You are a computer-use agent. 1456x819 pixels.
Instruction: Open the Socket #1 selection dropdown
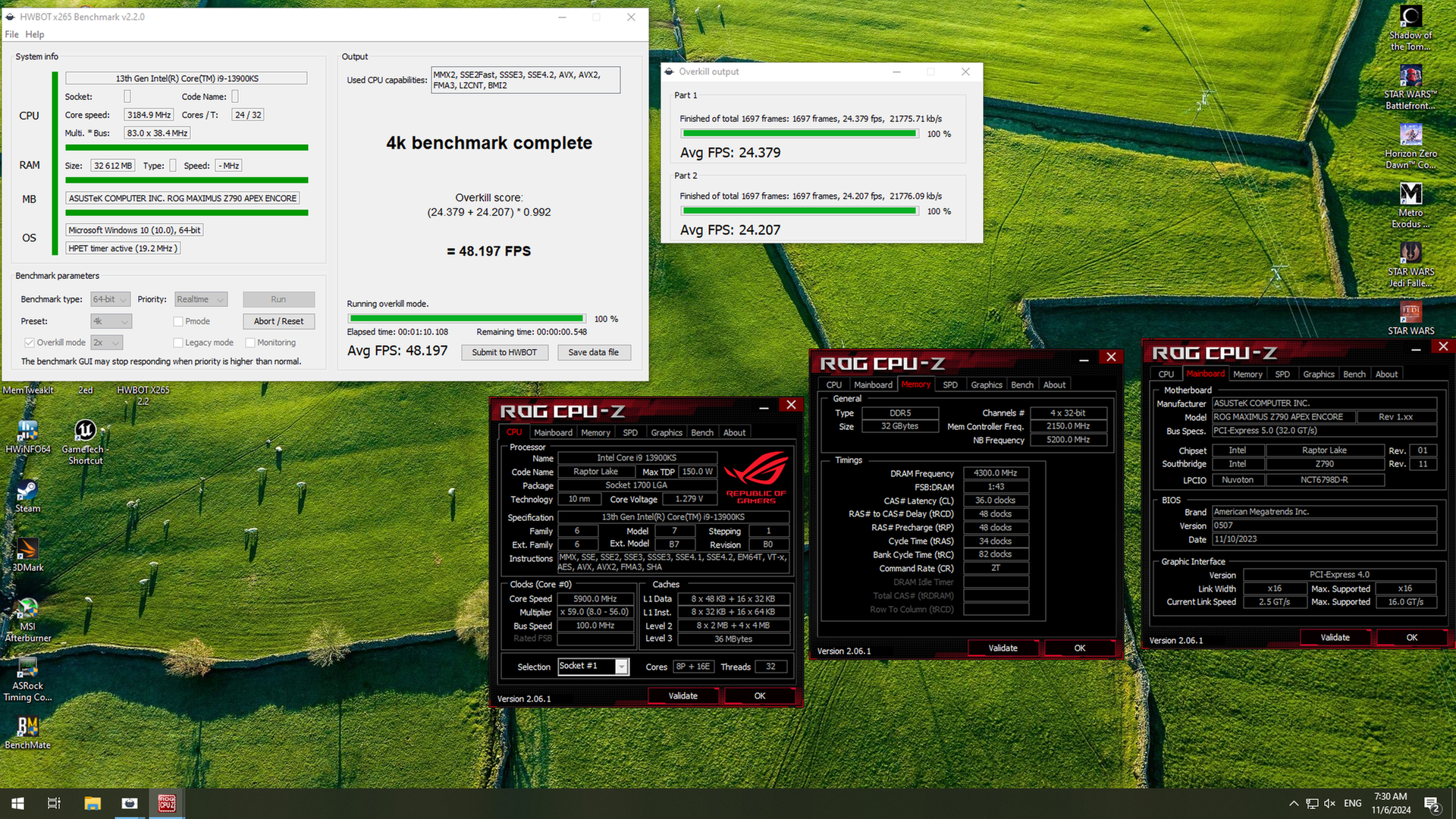click(x=593, y=667)
